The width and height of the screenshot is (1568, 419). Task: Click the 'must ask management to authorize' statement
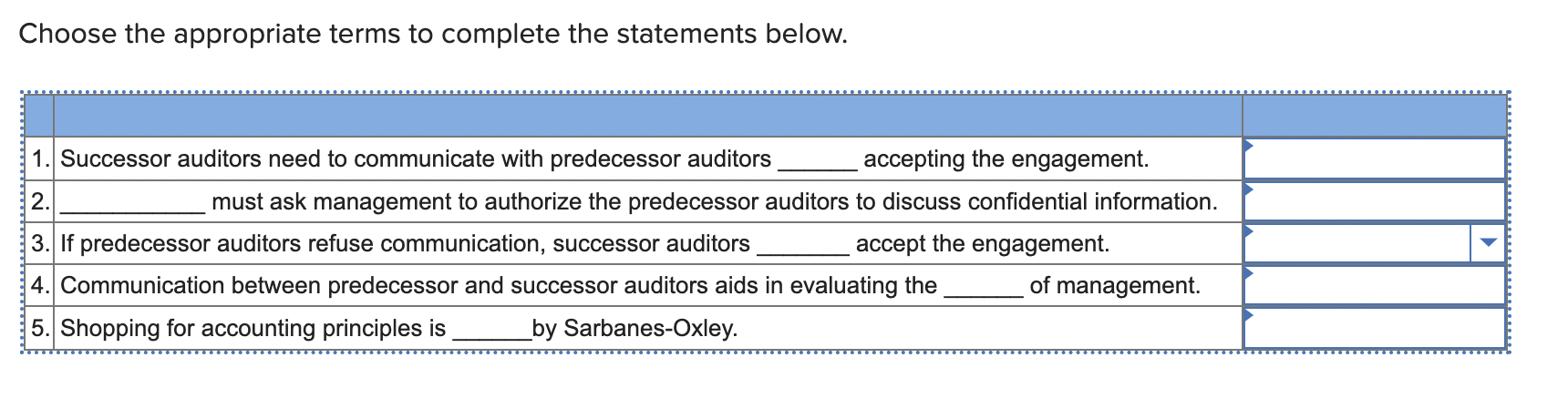(x=639, y=201)
